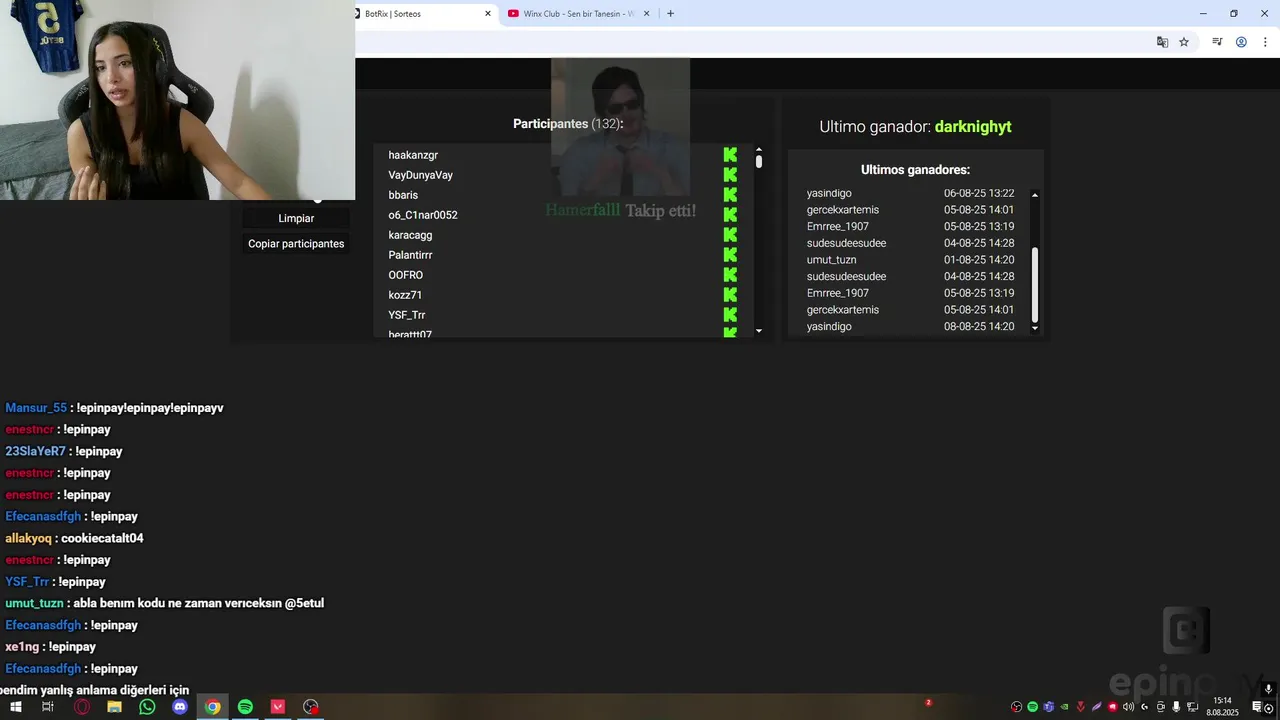Open a new Chrome tab
Screen dimensions: 1280x720
(670, 14)
